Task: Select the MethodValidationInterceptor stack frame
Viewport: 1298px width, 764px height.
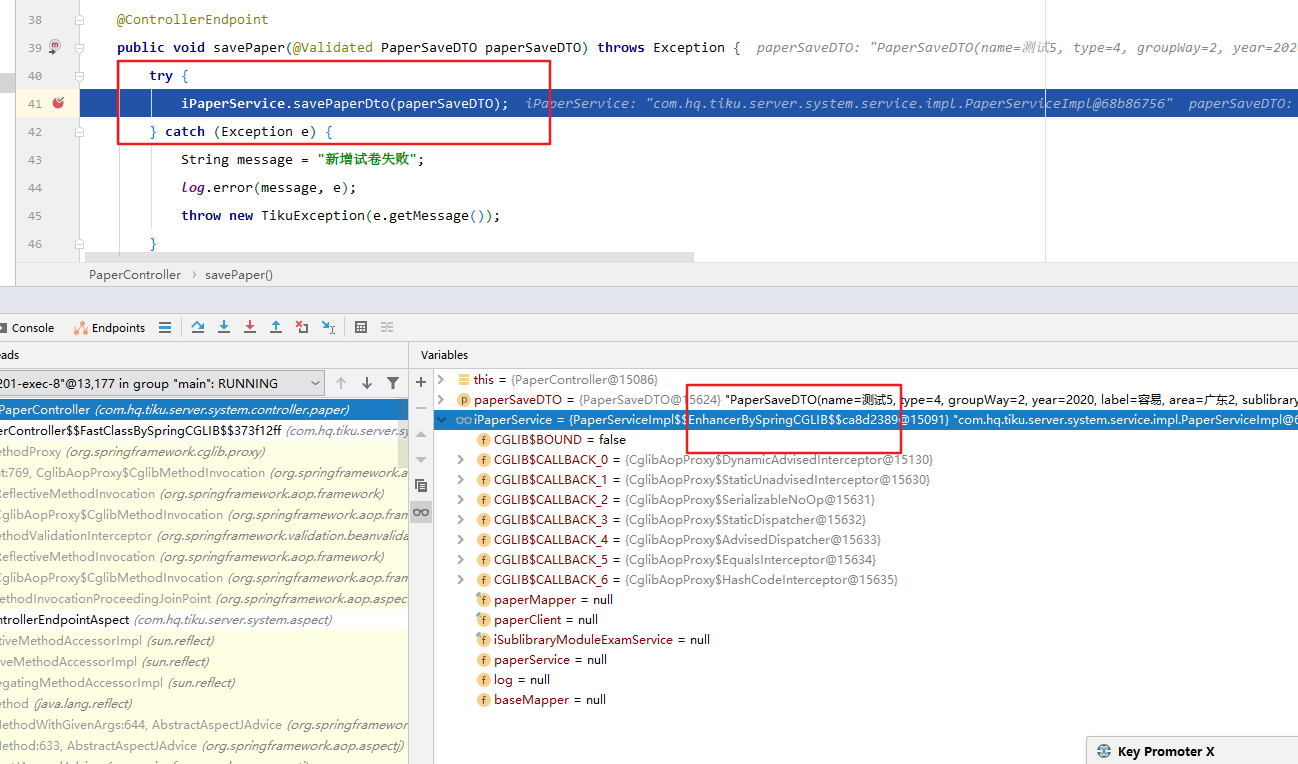Action: [204, 536]
